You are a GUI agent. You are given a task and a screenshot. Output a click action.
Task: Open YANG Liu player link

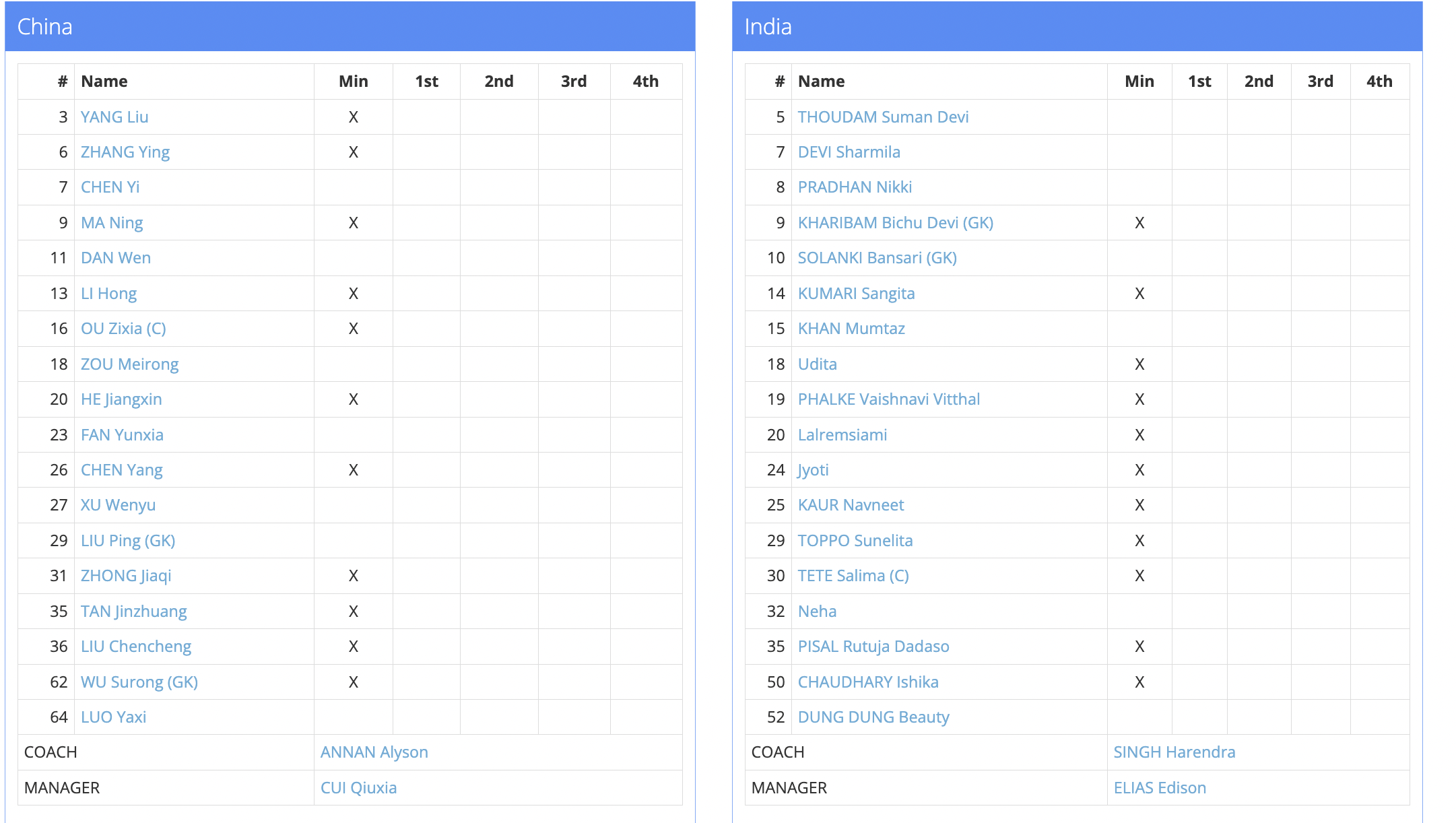click(114, 117)
